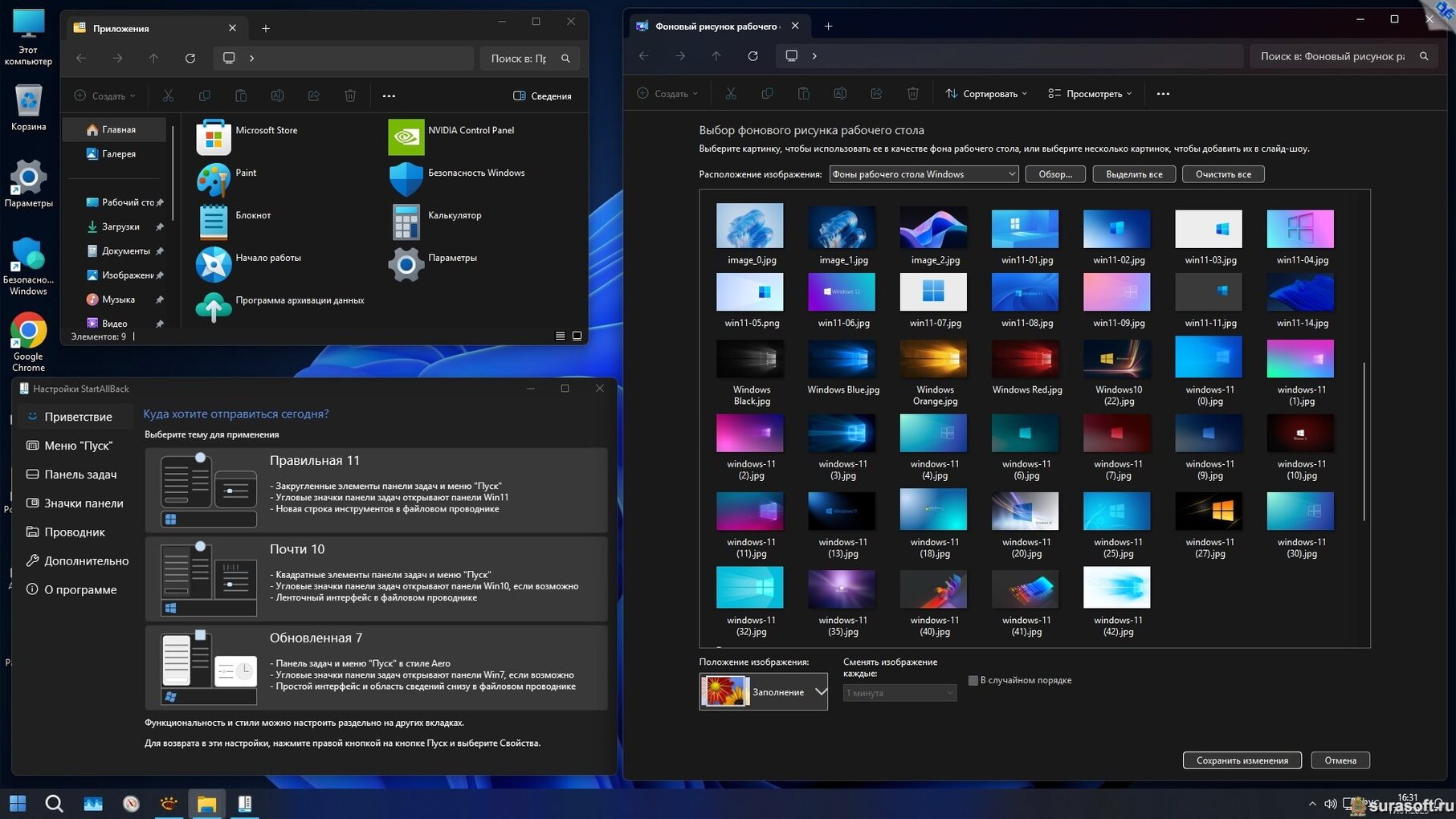Select Значки панели tab in StartAllBack
1456x819 pixels.
75,503
